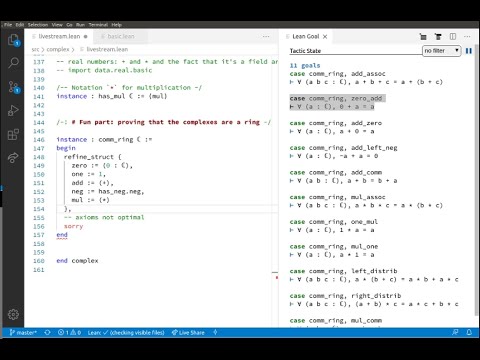The height and width of the screenshot is (360, 480).
Task: Open more actions menu of Lean Goal panel
Action: pyautogui.click(x=467, y=37)
